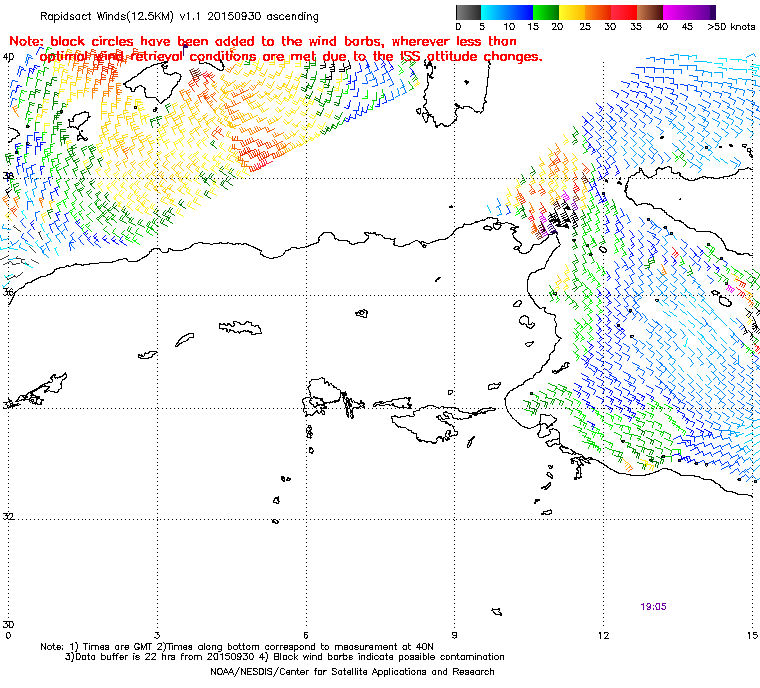Click the dark purple 45-50 knots legend color
760x688 pixels.
click(x=702, y=12)
